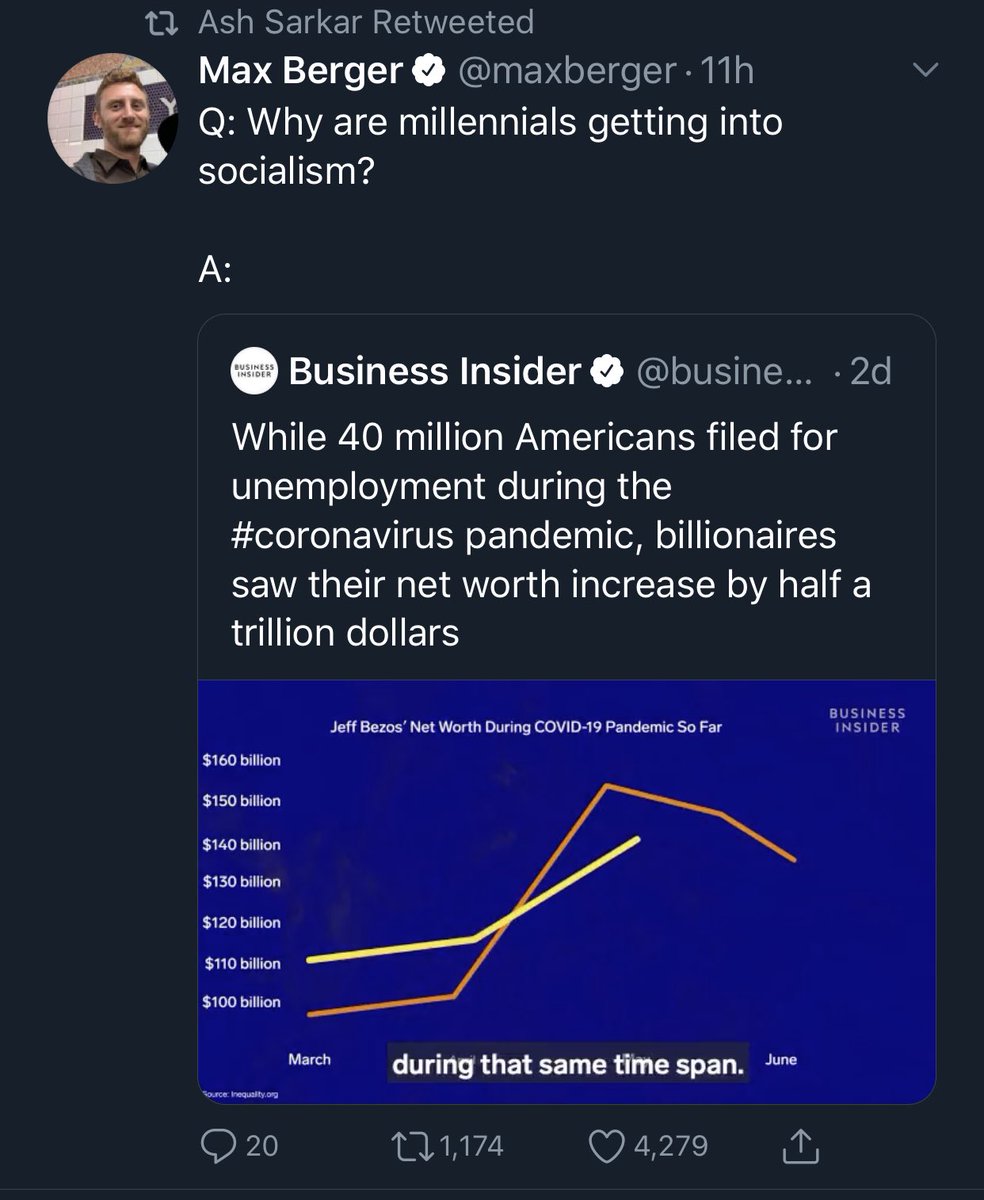The height and width of the screenshot is (1200, 984).
Task: Open Ash Sarkar Retweeted link
Action: pos(366,21)
